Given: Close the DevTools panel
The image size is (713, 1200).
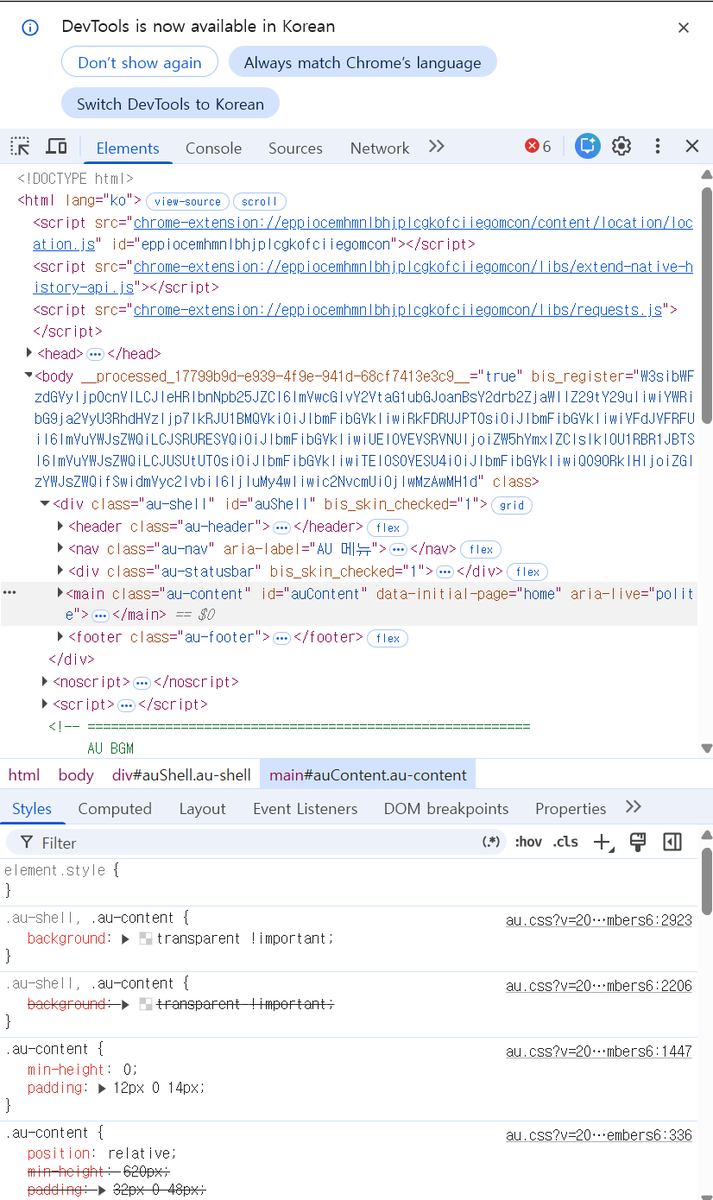Looking at the screenshot, I should click(x=692, y=146).
